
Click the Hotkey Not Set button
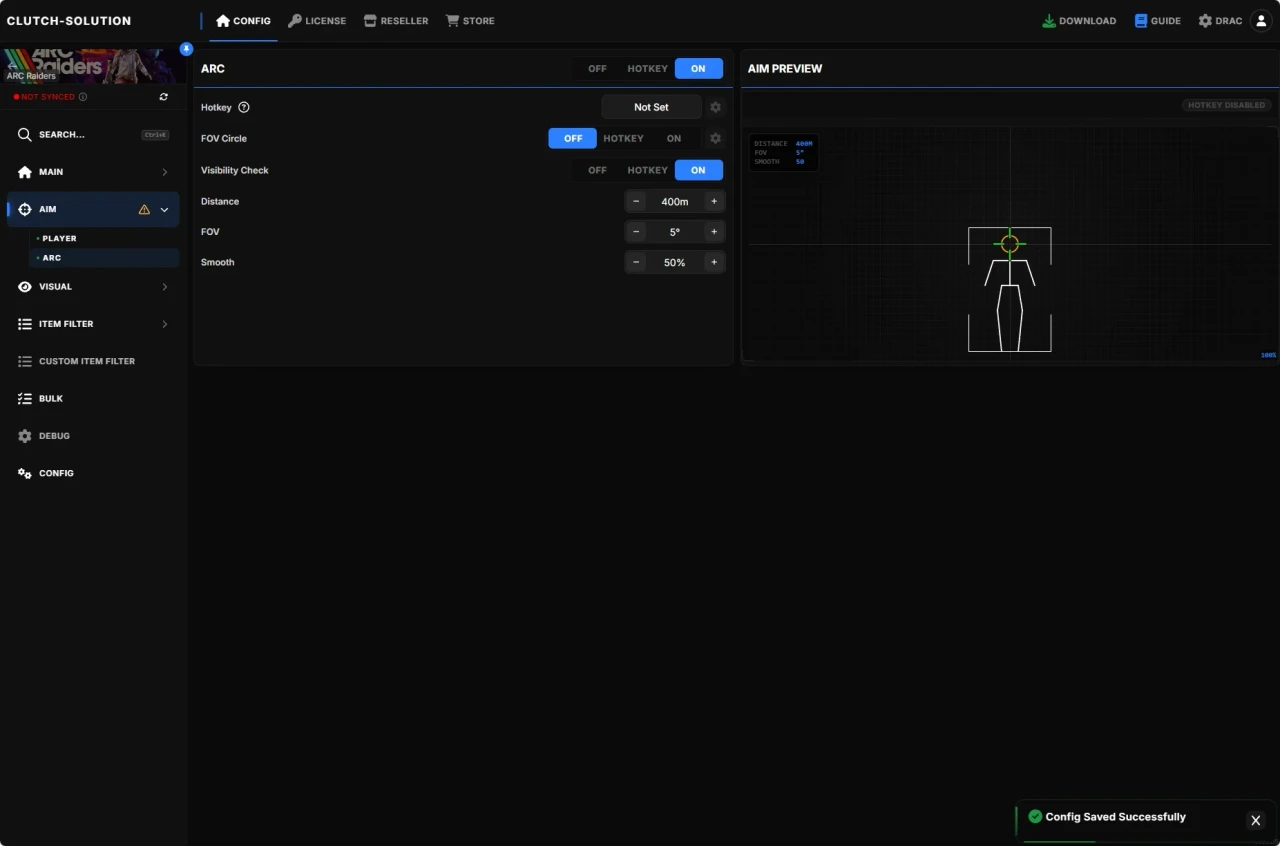tap(651, 107)
